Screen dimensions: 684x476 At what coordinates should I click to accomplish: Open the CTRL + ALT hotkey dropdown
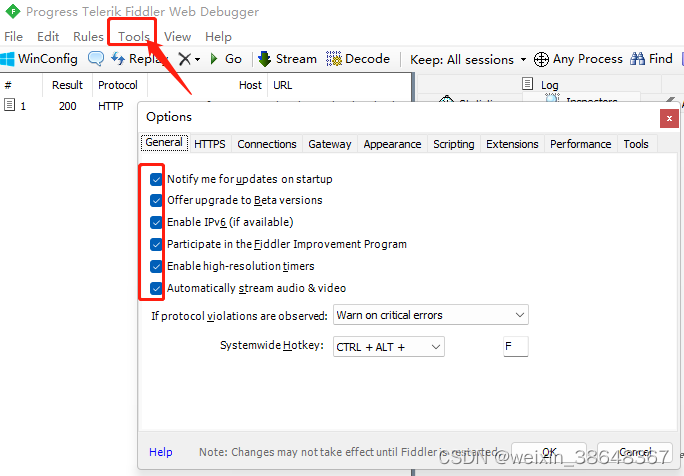(x=389, y=347)
